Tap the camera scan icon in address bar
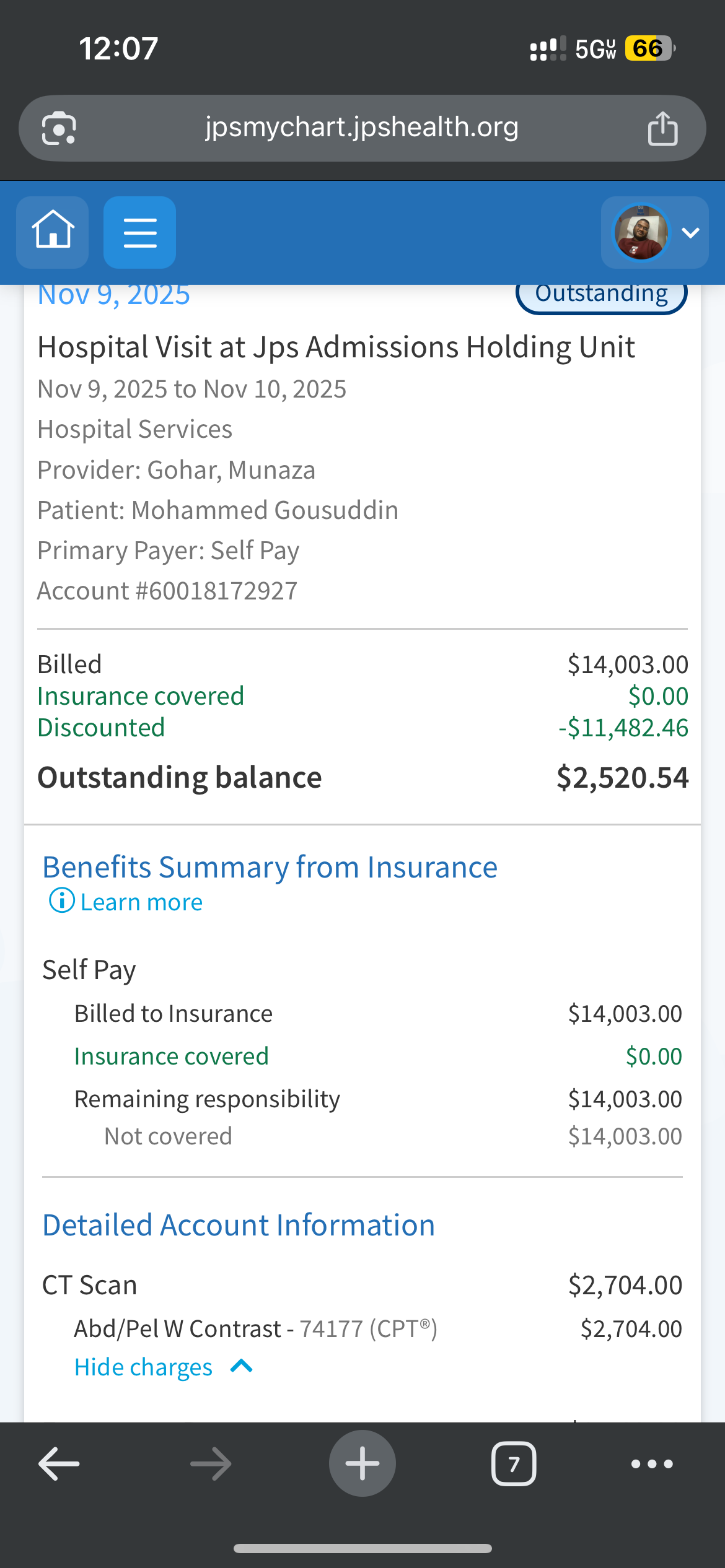The height and width of the screenshot is (1568, 725). click(x=59, y=128)
